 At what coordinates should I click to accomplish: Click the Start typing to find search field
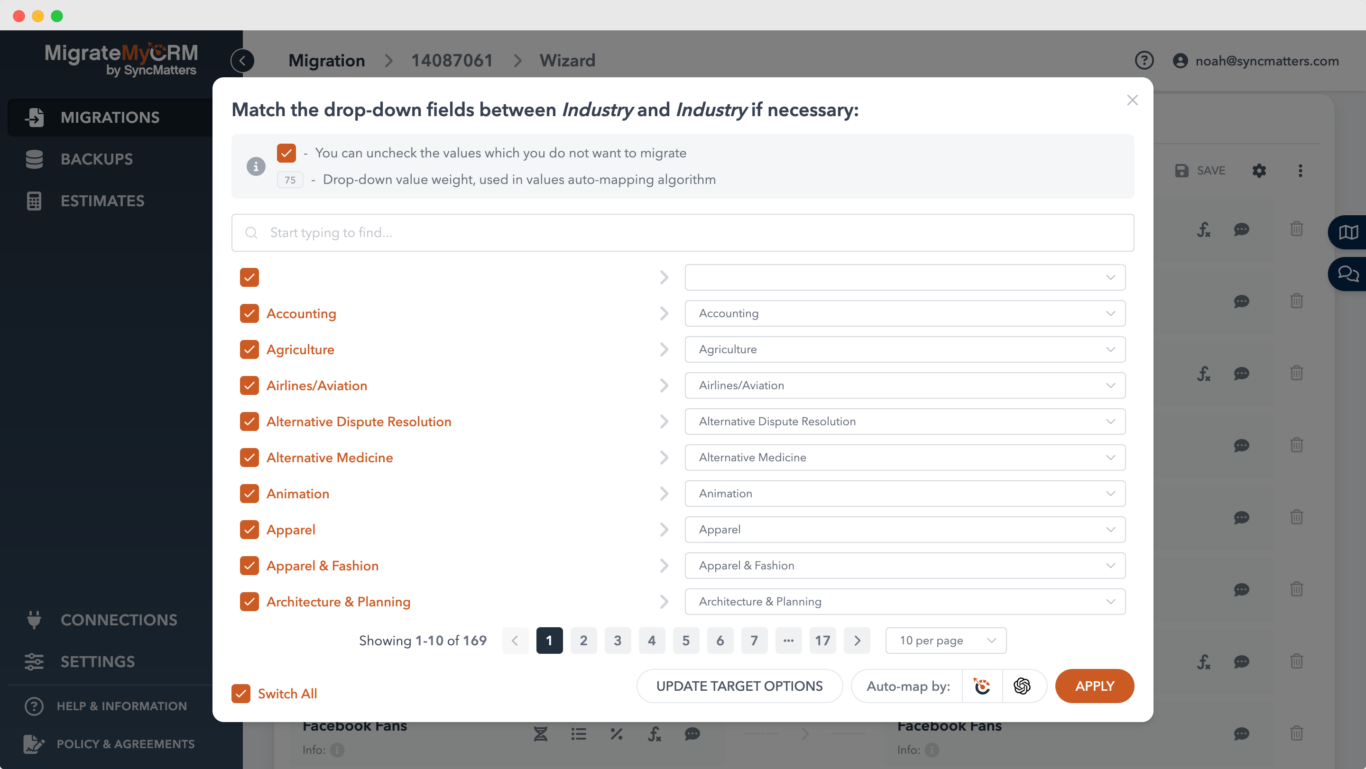pos(683,232)
